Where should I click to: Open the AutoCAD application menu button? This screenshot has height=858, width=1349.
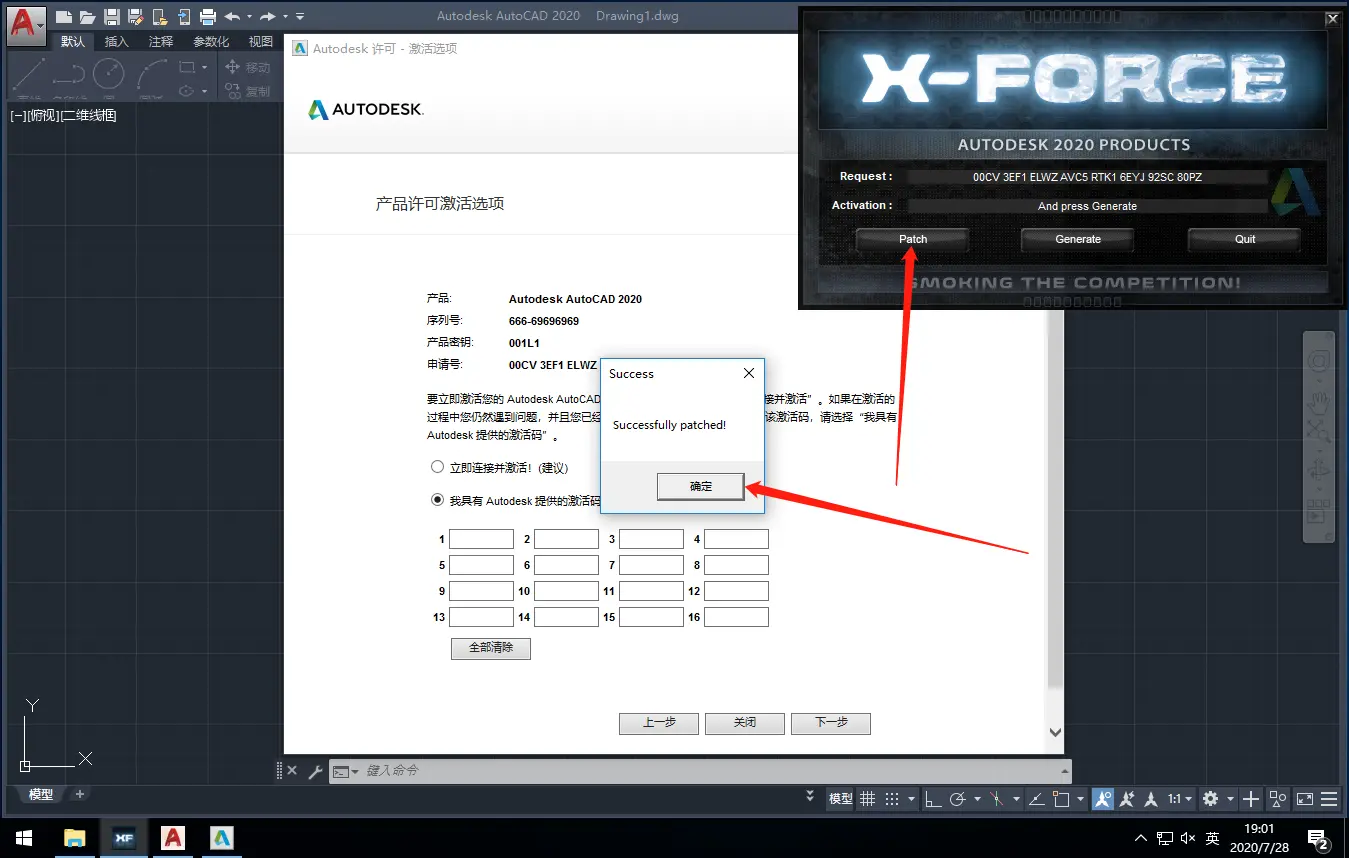click(27, 26)
